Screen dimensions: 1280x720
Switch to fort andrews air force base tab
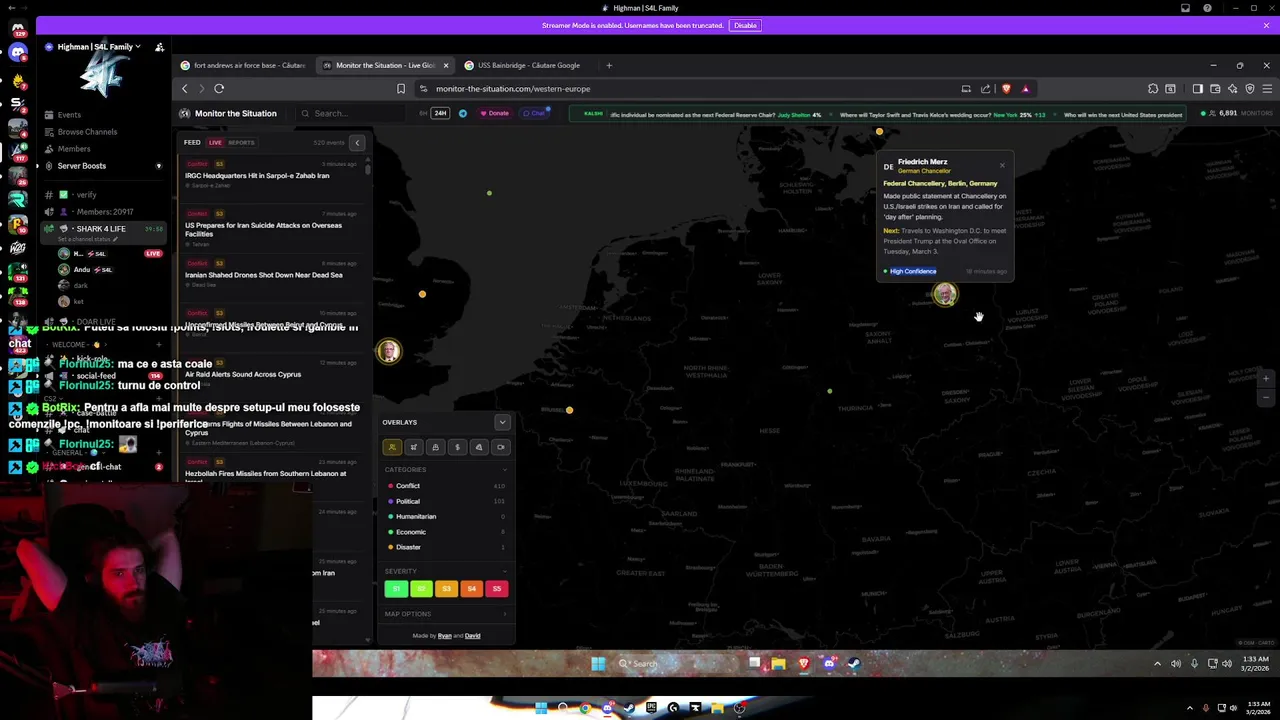243,66
